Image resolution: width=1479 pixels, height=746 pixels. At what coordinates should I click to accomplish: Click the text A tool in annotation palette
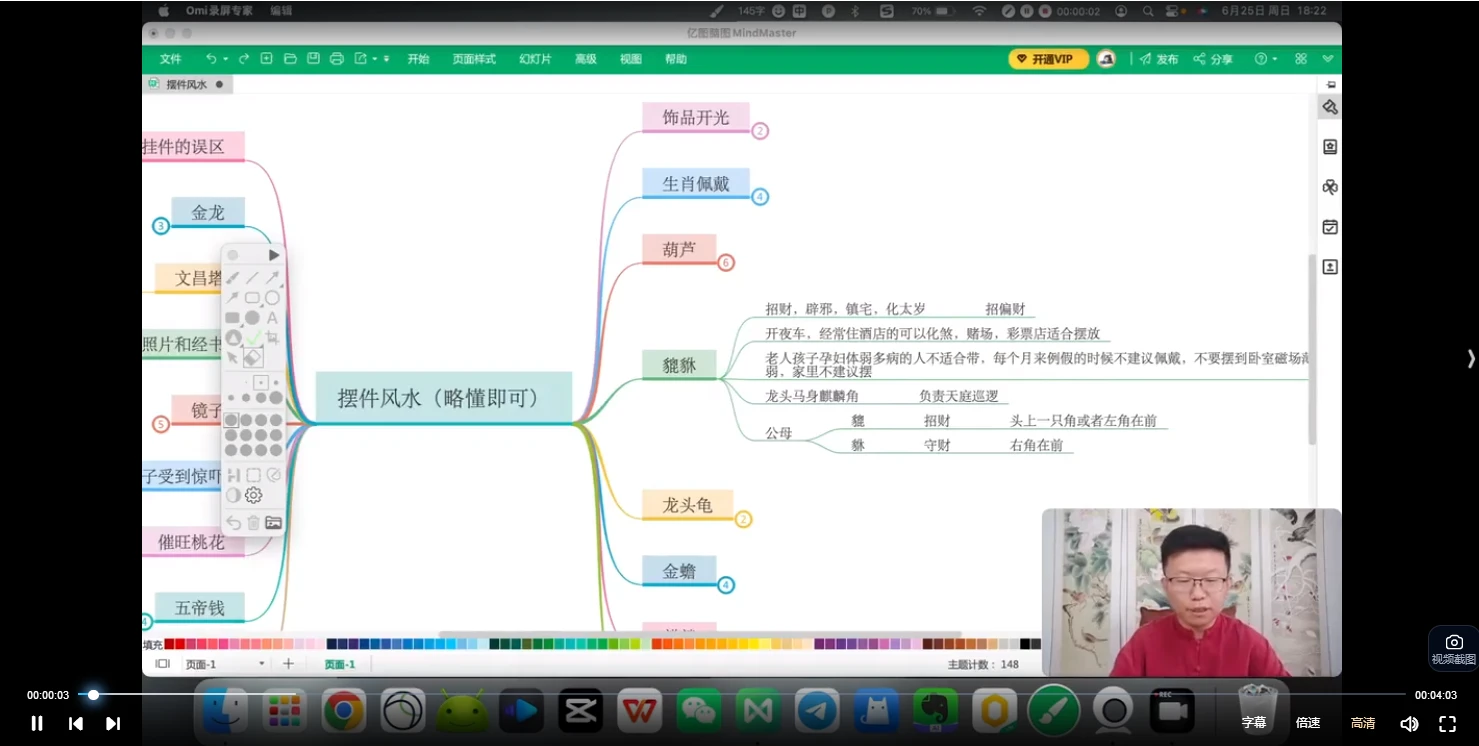click(x=272, y=318)
